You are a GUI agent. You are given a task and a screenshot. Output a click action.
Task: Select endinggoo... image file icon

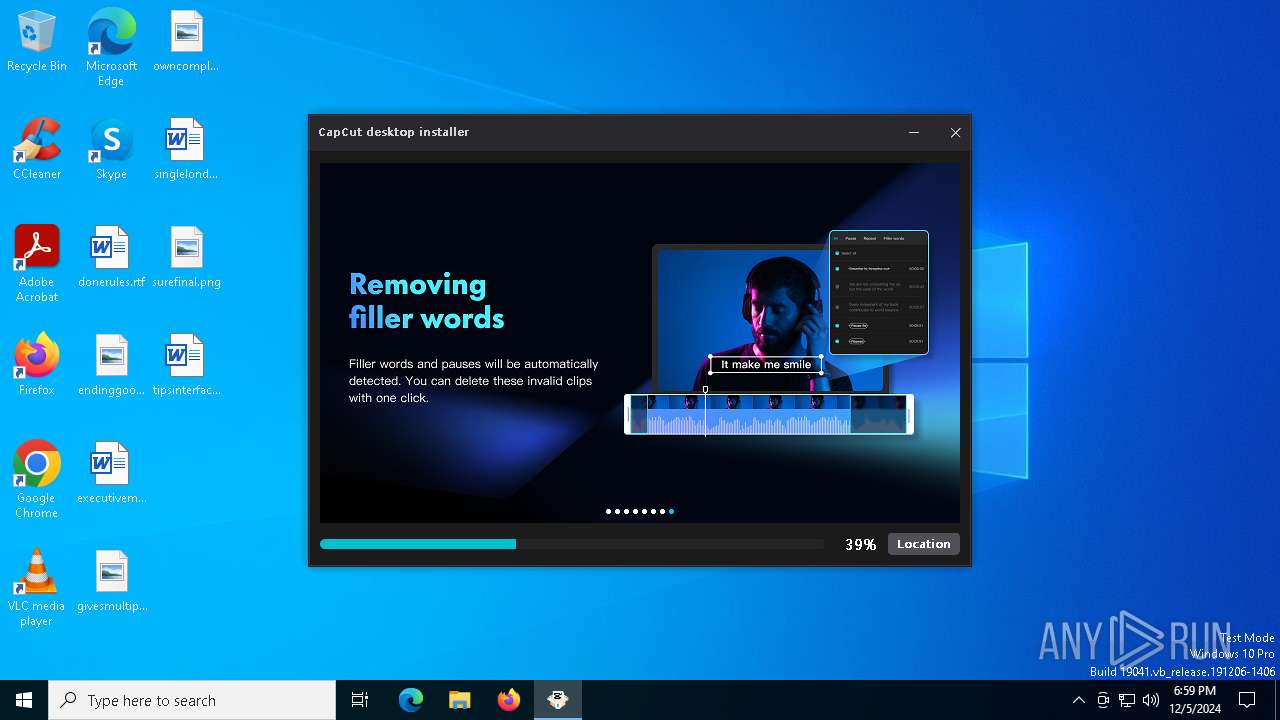(x=111, y=366)
